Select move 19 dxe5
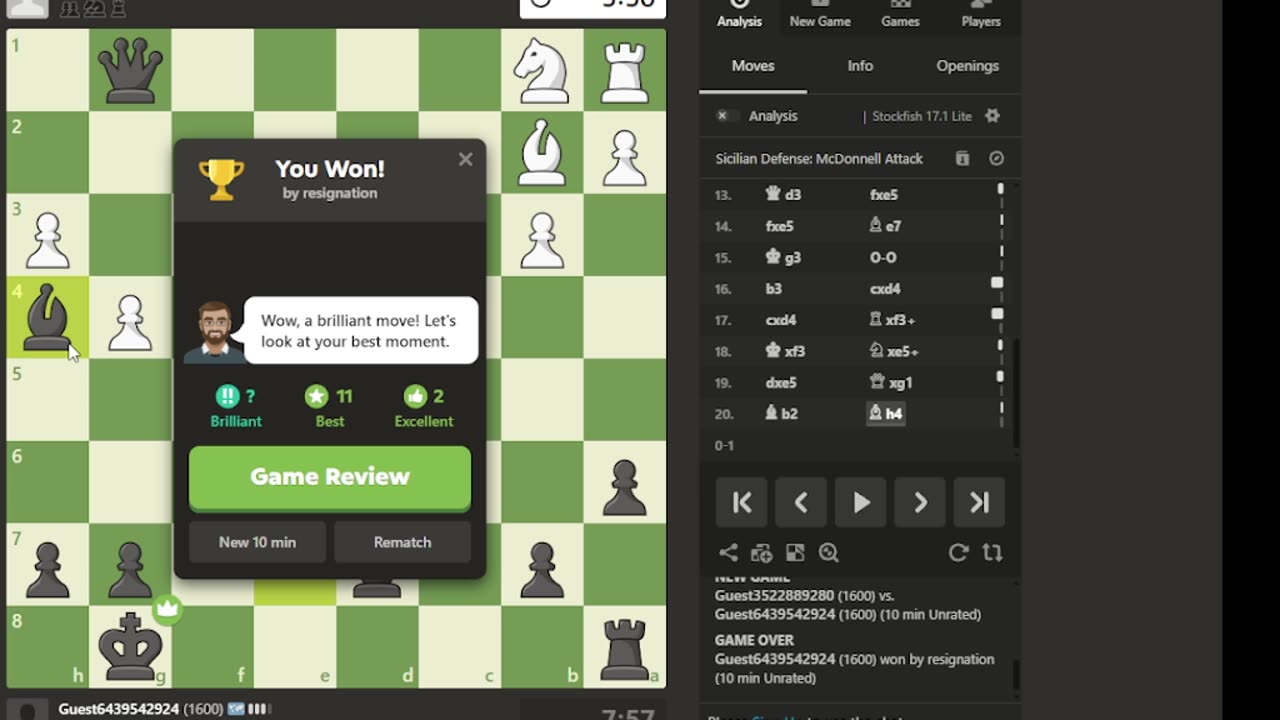The height and width of the screenshot is (720, 1280). (782, 383)
